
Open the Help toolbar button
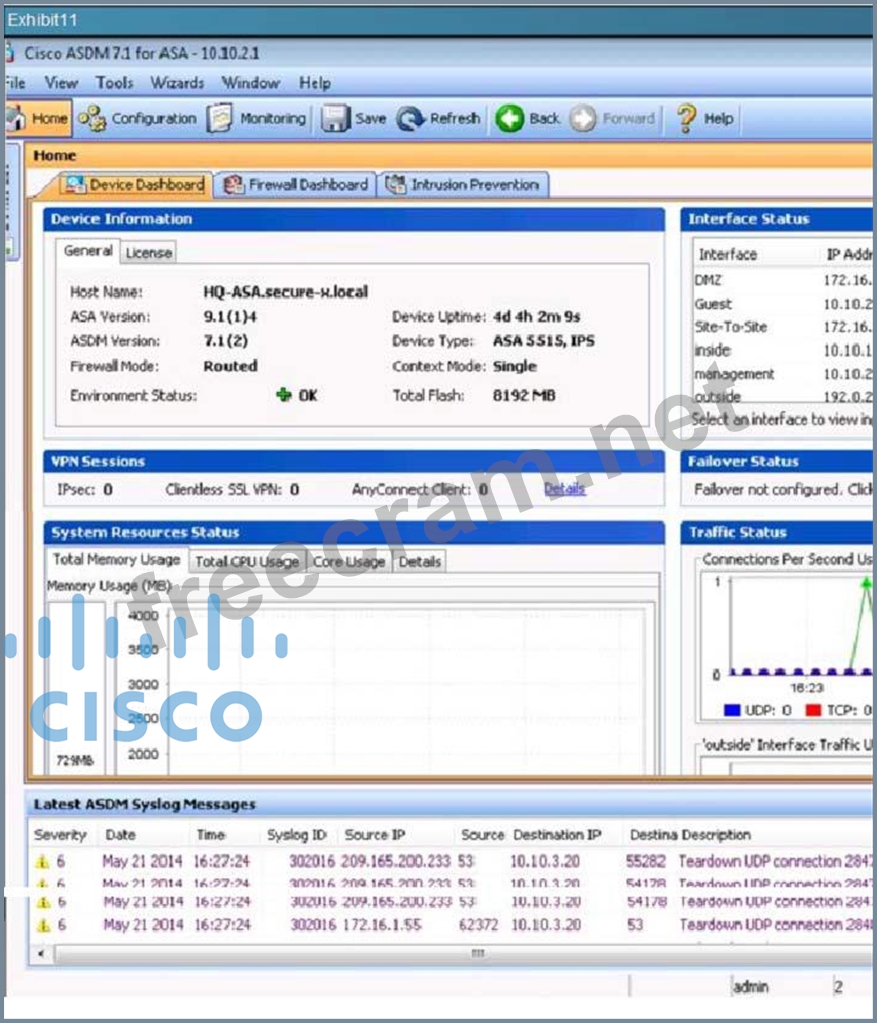pos(706,119)
